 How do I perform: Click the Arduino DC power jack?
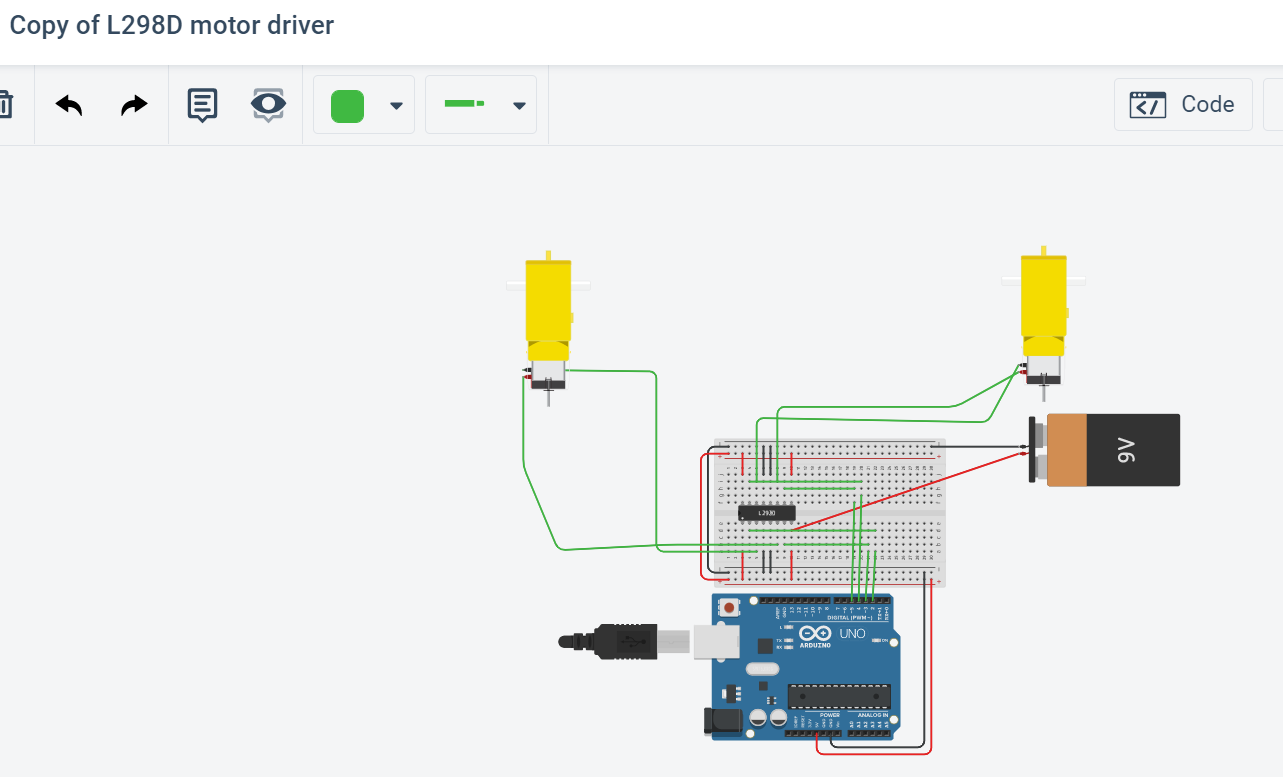(x=721, y=719)
